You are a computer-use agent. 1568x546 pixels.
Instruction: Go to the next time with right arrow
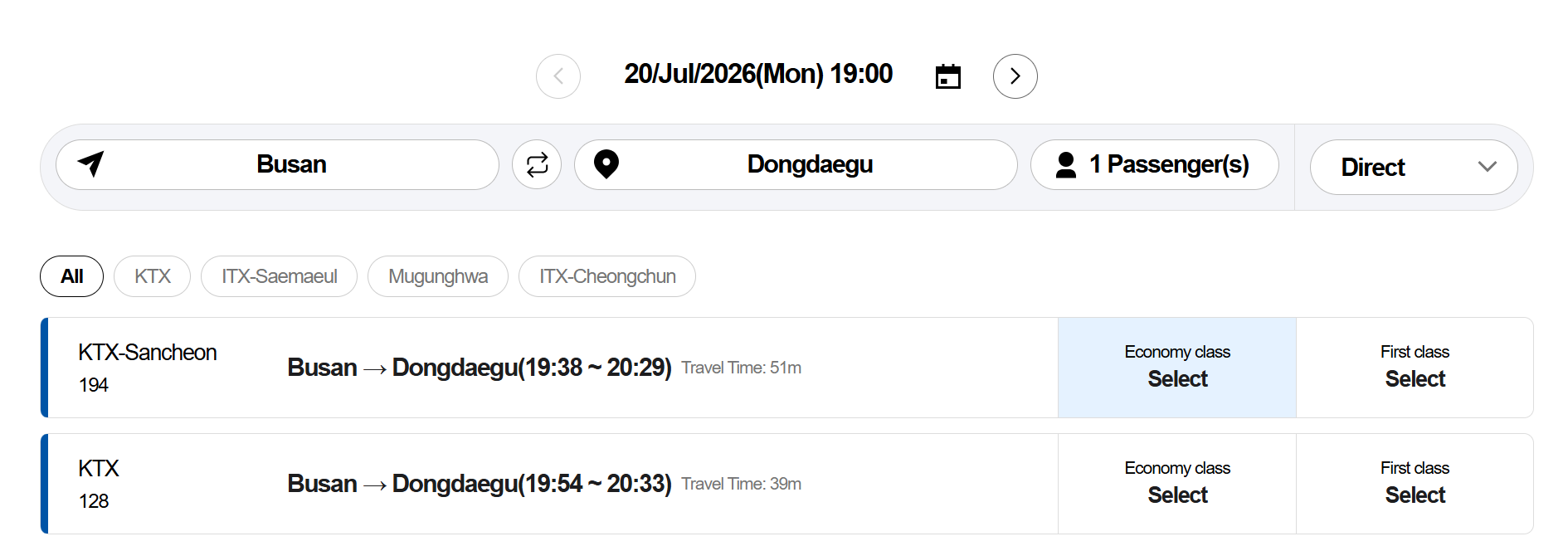pos(1015,76)
